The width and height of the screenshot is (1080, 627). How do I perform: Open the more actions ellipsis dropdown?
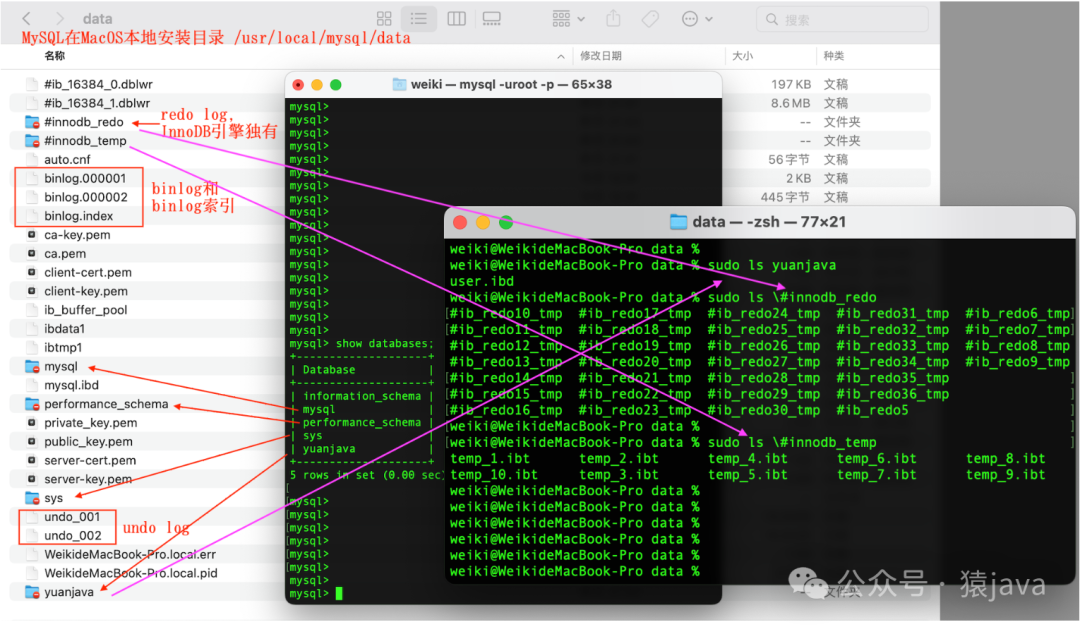click(x=697, y=19)
